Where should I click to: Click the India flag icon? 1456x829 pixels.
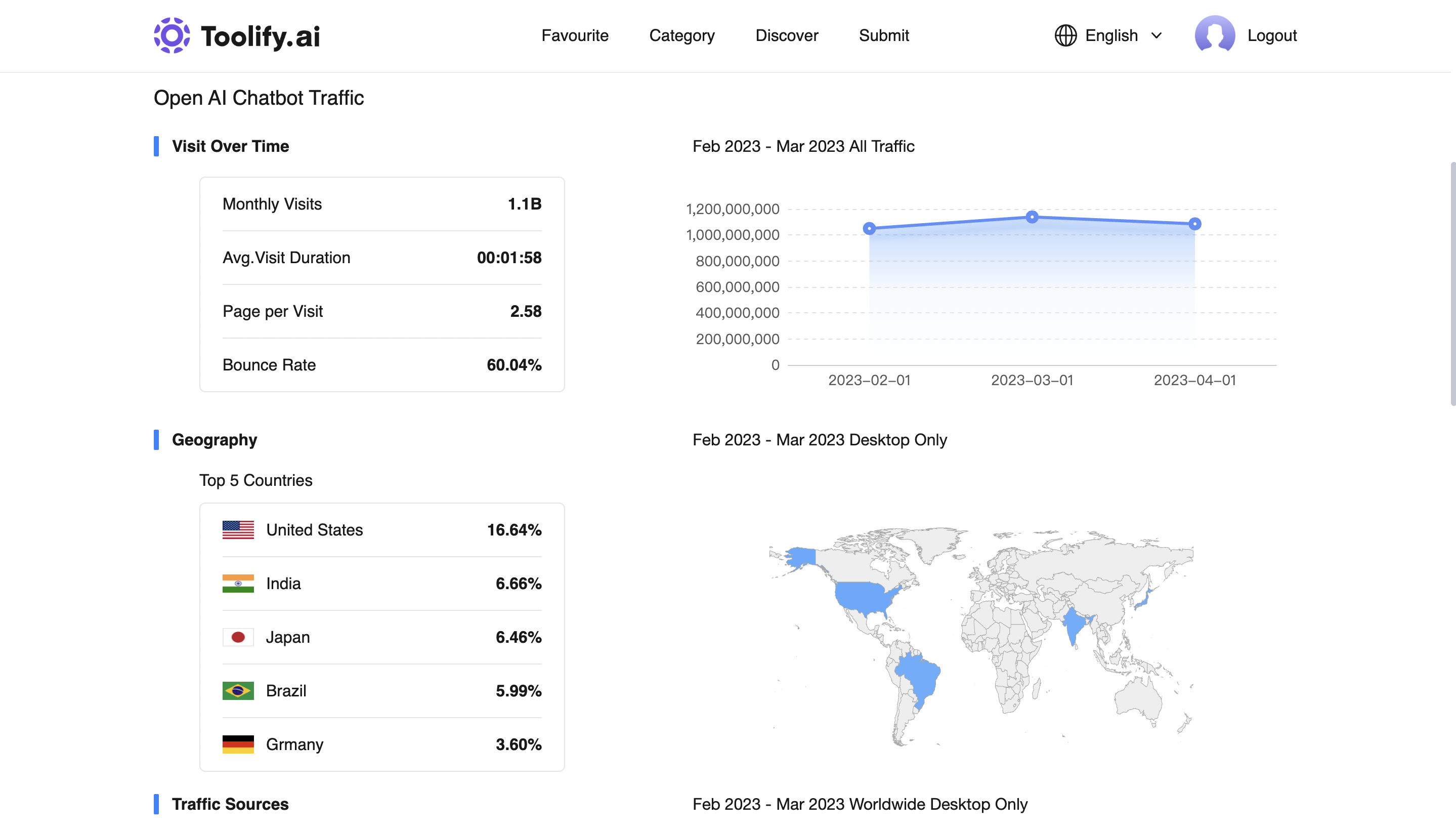(238, 584)
